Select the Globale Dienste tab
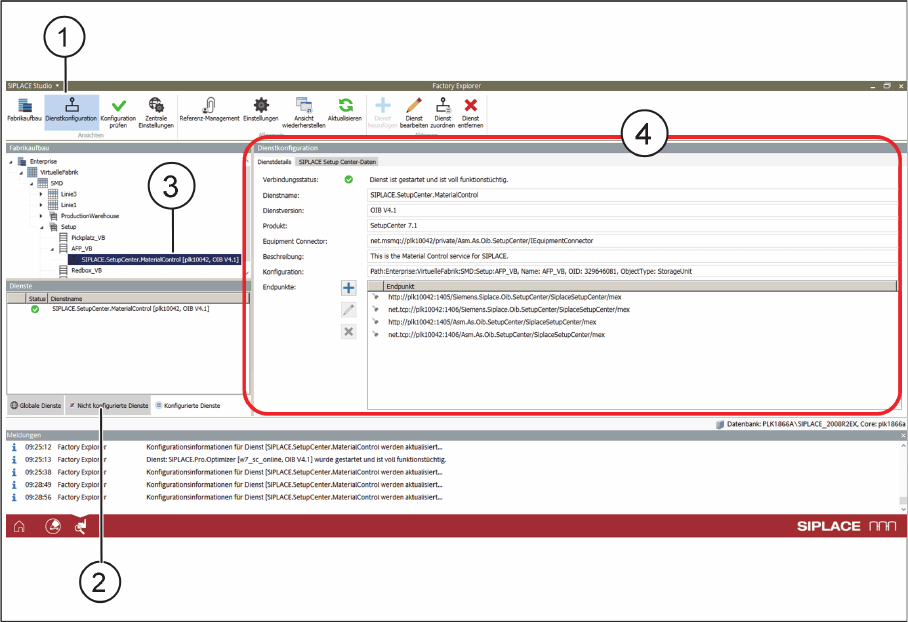 tap(36, 405)
